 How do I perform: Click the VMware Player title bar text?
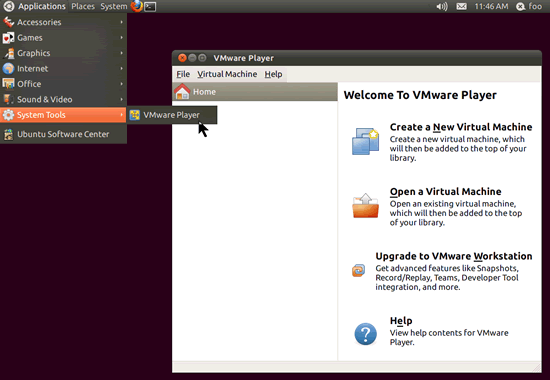(243, 58)
